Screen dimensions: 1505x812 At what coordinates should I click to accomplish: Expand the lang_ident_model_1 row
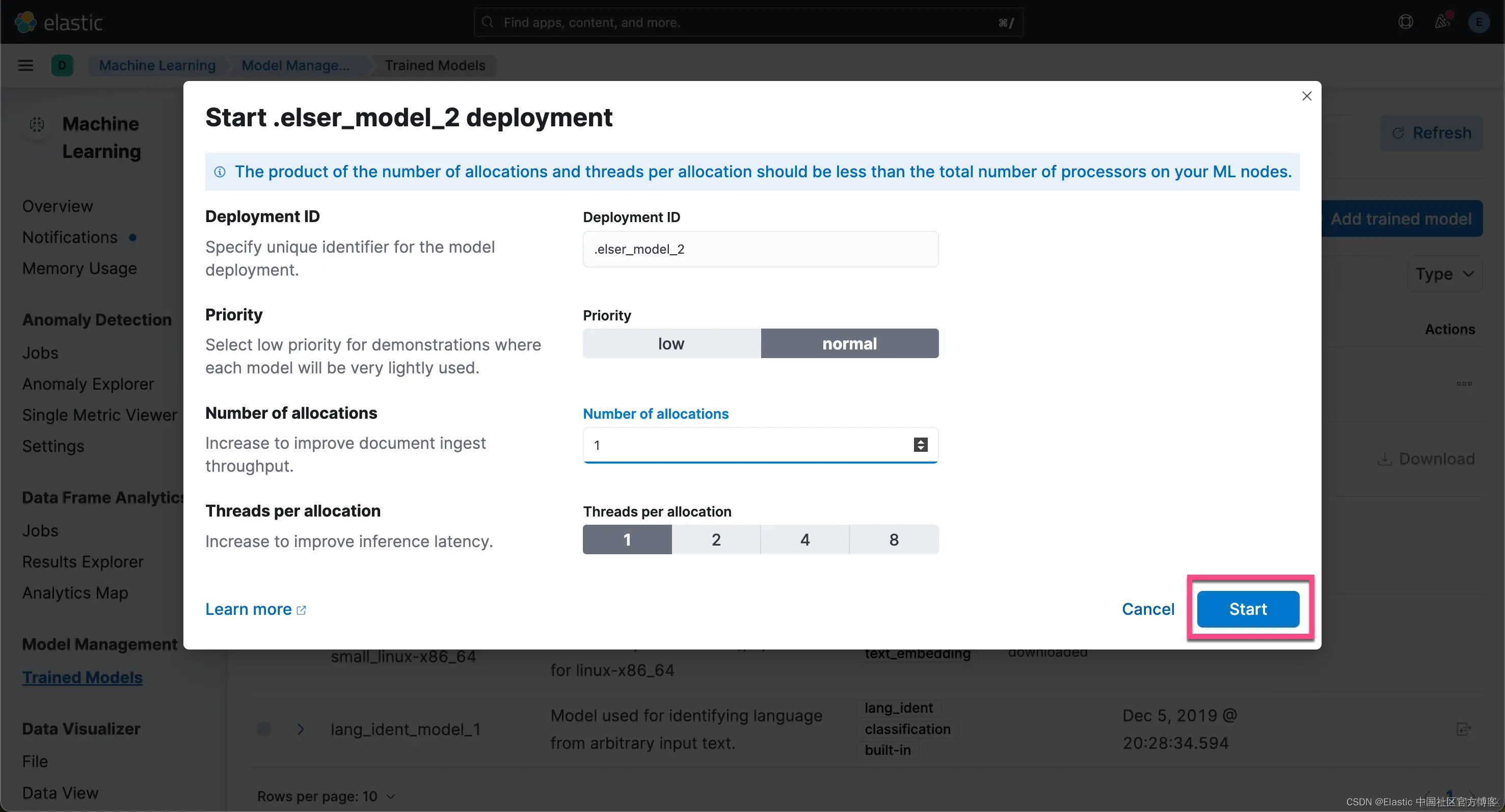pos(300,729)
